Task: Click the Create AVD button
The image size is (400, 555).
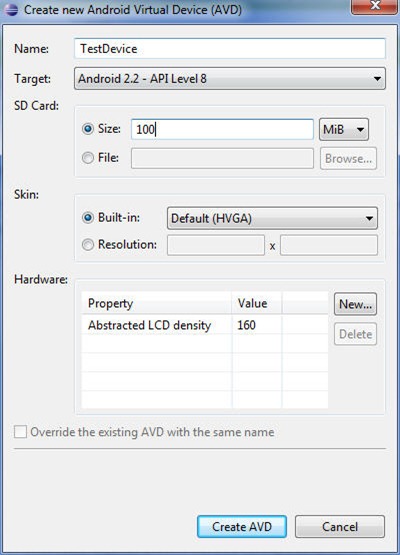Action: point(242,527)
